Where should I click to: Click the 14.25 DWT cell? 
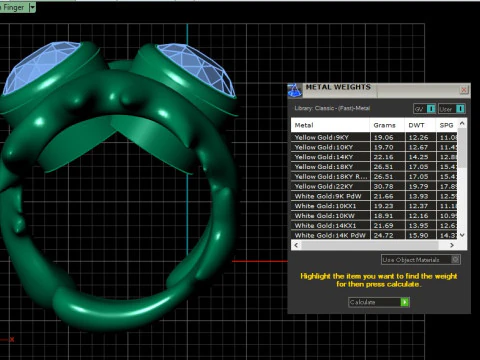coord(421,157)
